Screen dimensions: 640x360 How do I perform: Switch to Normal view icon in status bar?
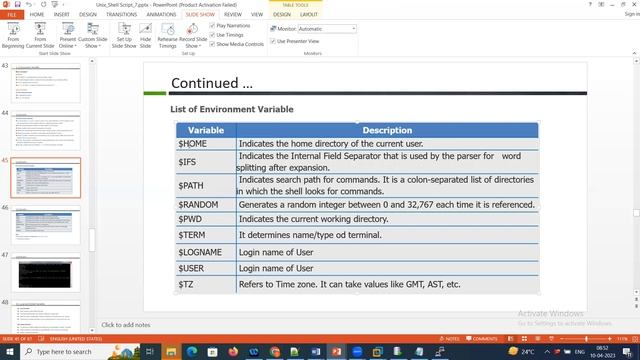pyautogui.click(x=511, y=339)
